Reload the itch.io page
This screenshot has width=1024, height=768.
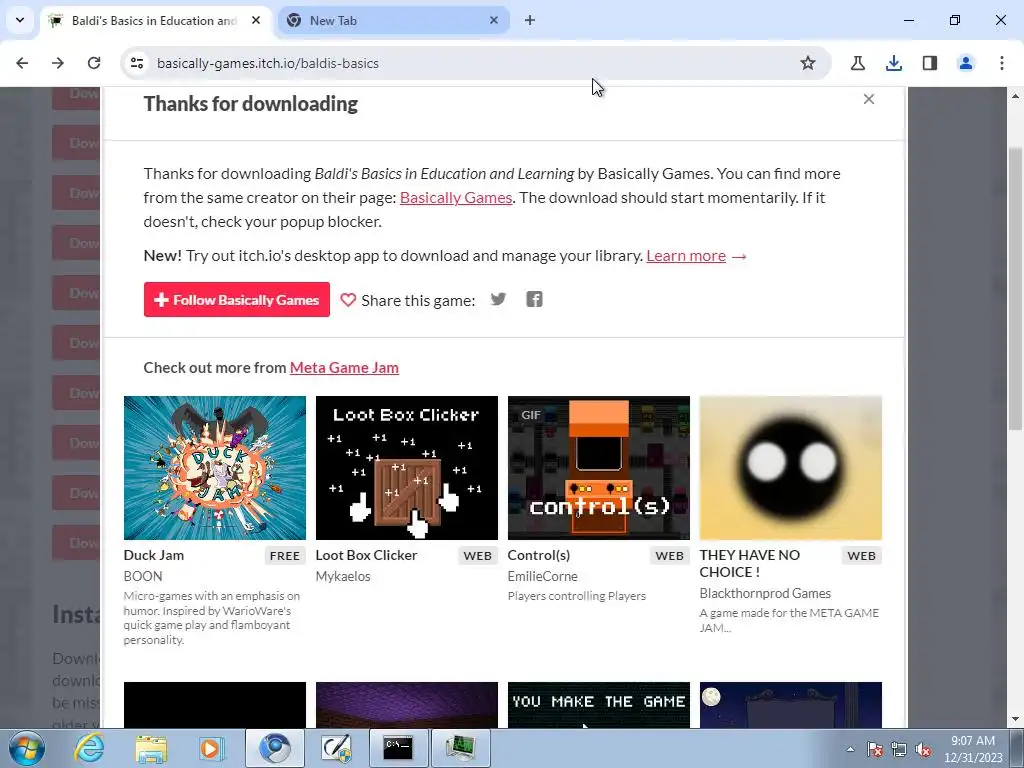click(94, 63)
